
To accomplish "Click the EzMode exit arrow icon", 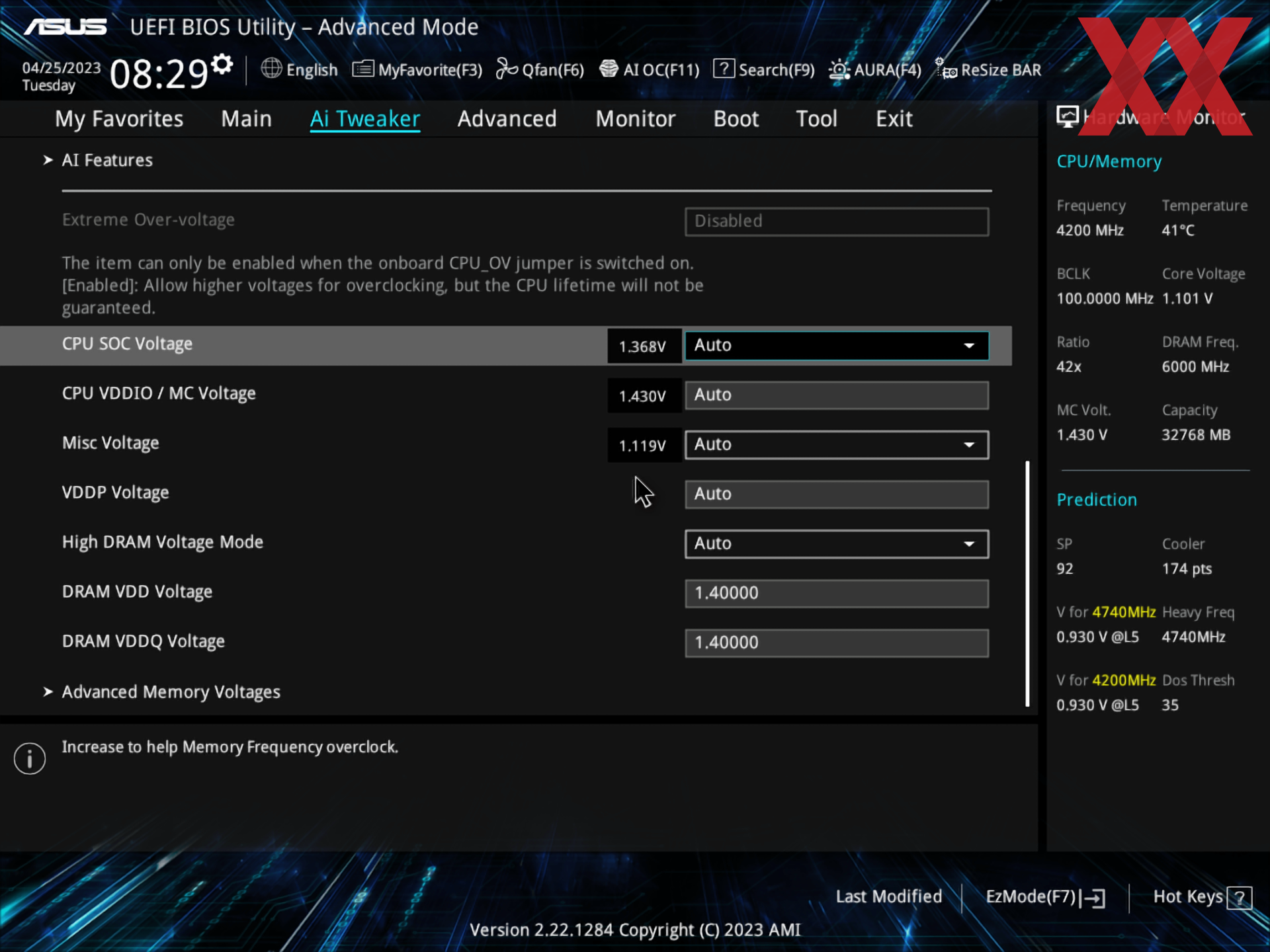I will 1094,898.
